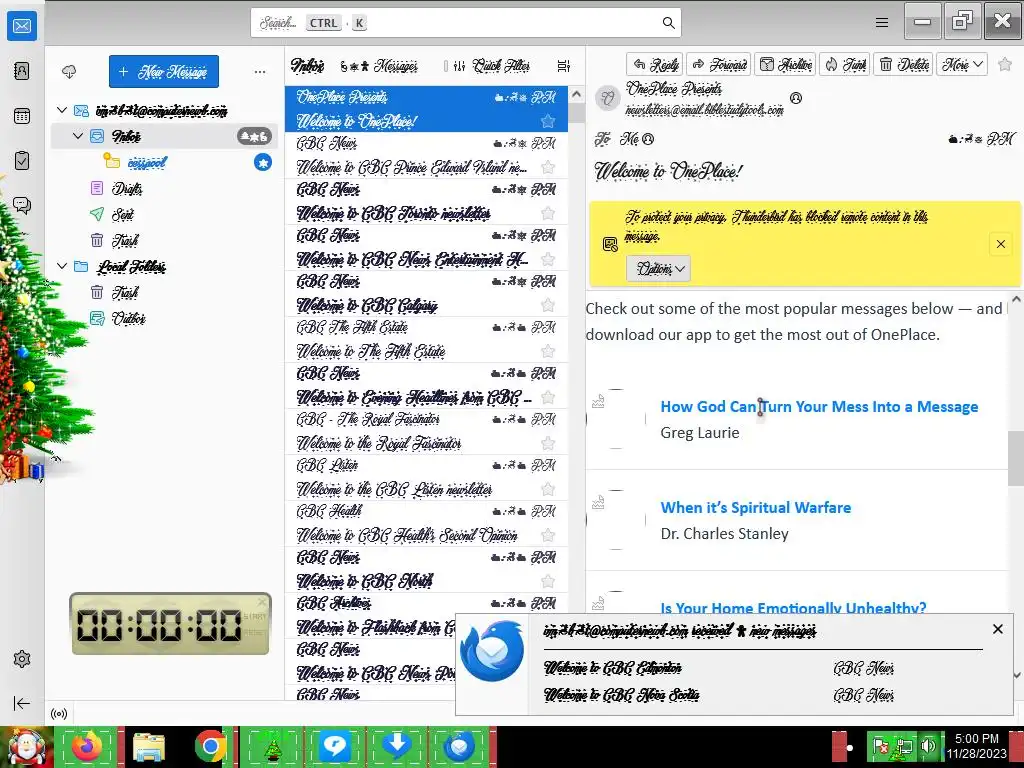1024x768 pixels.
Task: Click the New Message button
Action: pos(164,71)
